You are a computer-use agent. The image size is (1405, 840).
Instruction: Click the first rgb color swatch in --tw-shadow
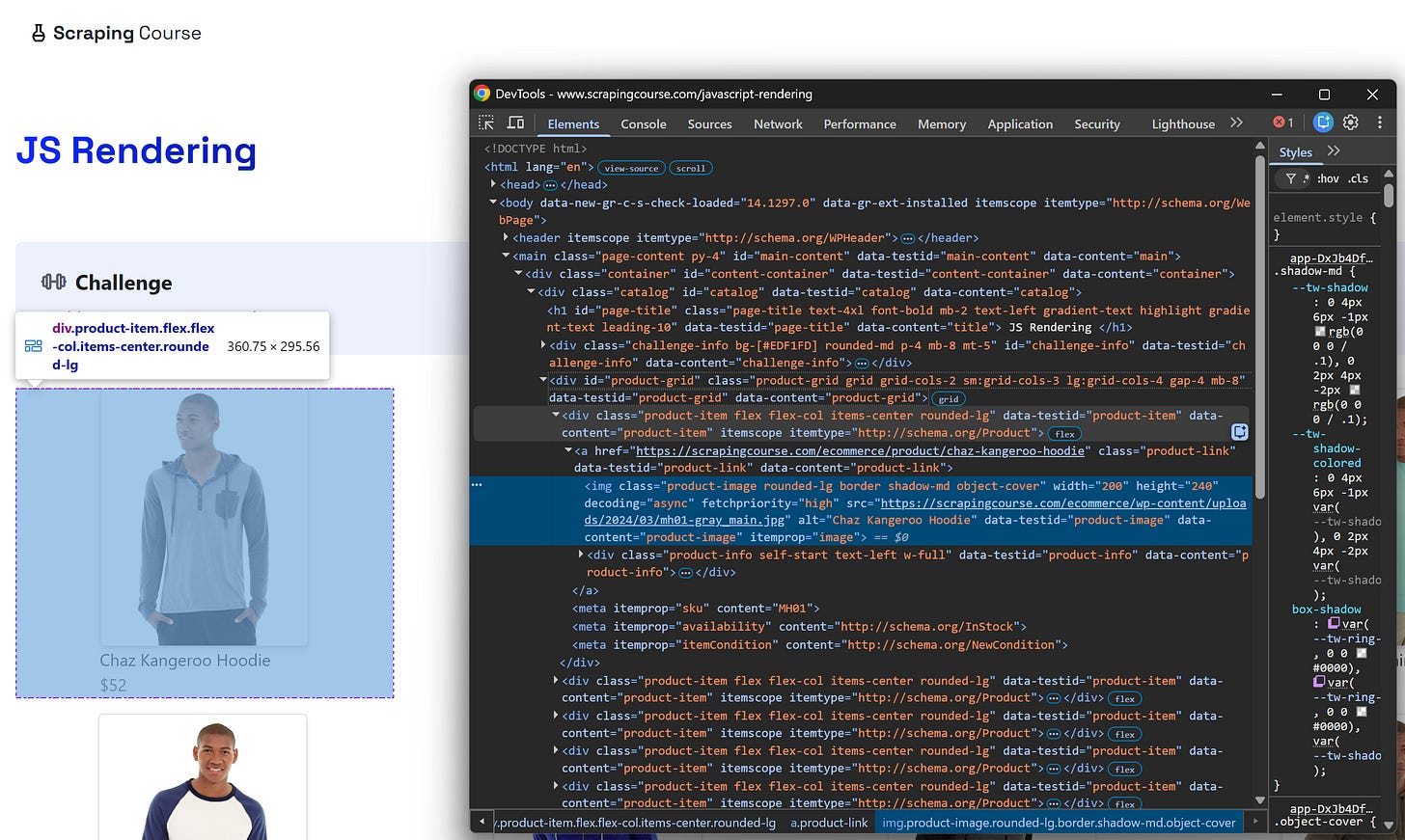pos(1320,331)
